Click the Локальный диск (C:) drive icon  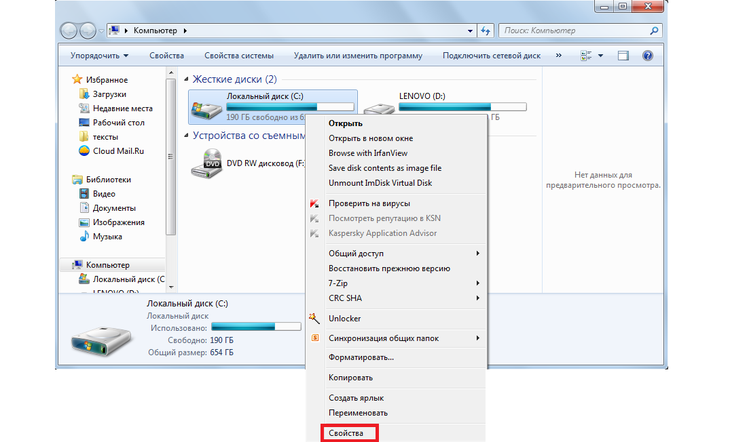click(x=206, y=110)
